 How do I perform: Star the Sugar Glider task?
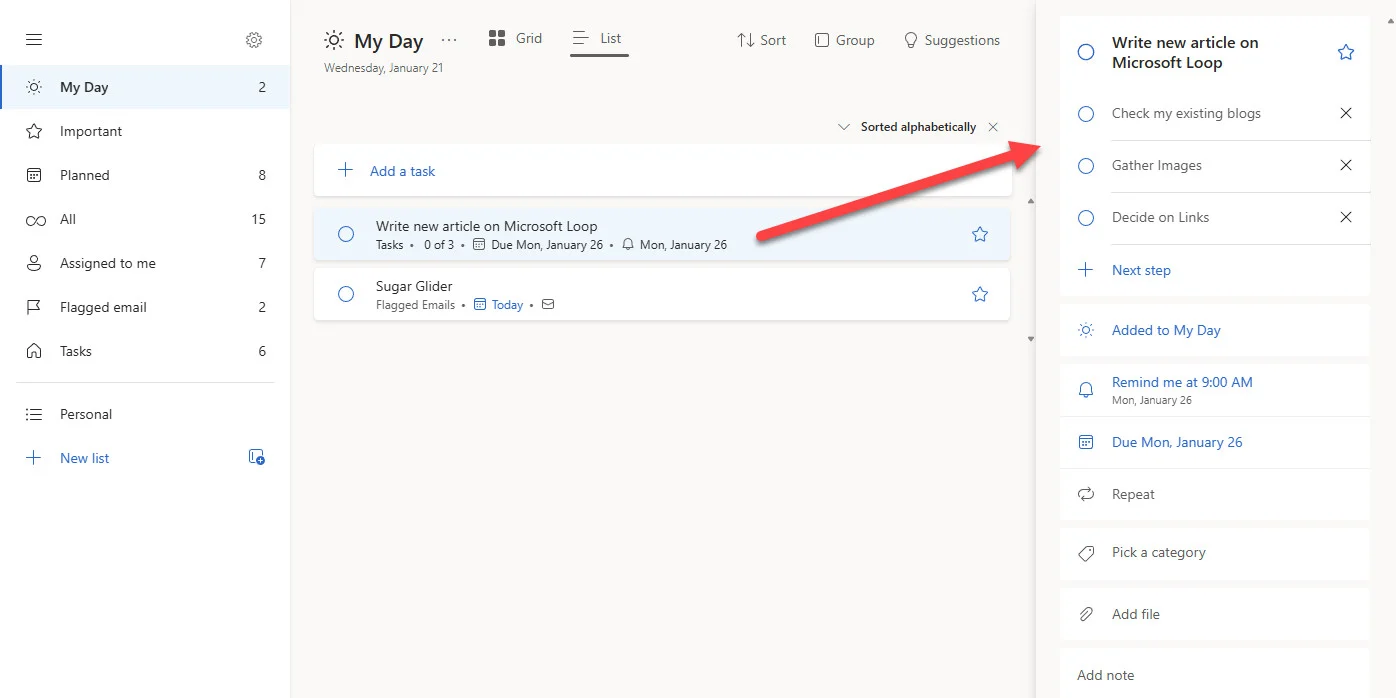[980, 294]
